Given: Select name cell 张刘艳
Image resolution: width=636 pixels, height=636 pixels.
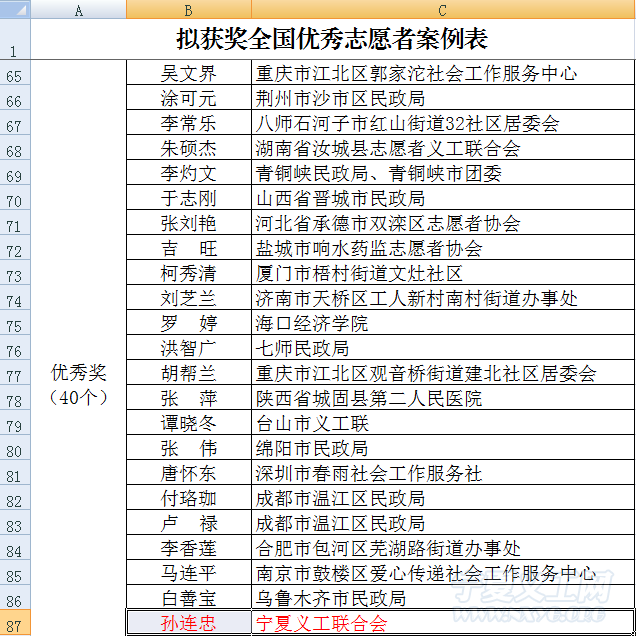Looking at the screenshot, I should click(189, 222).
